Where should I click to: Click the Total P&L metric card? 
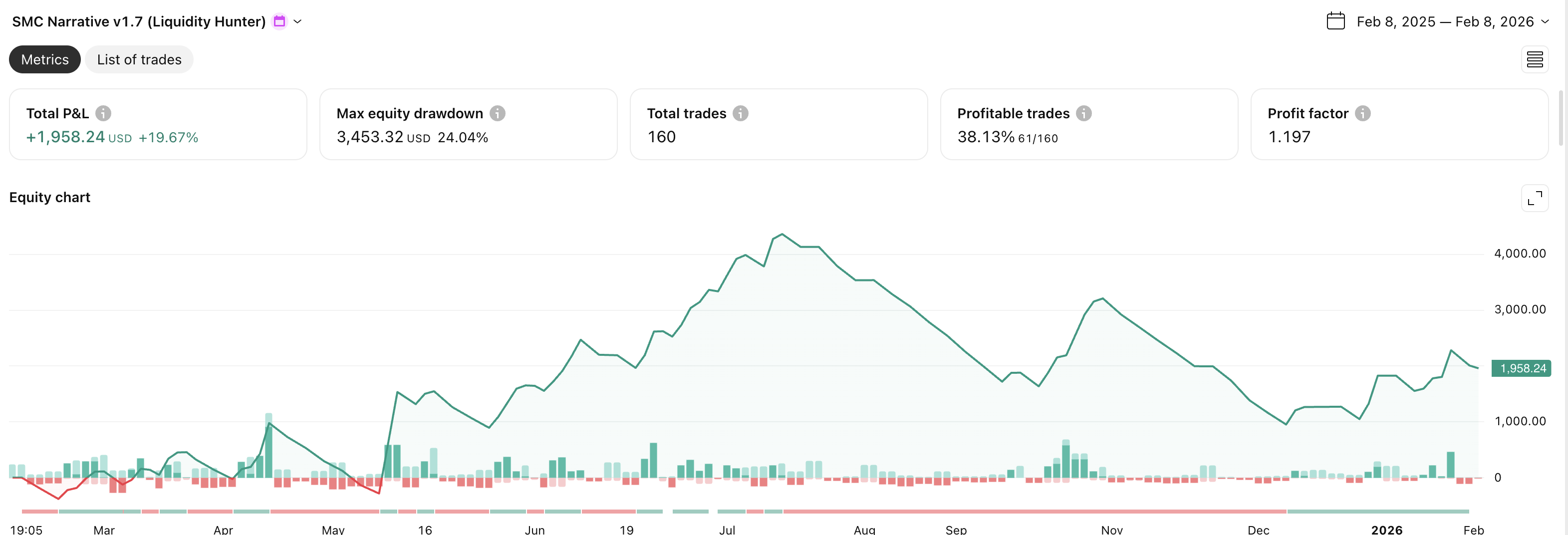tap(158, 124)
